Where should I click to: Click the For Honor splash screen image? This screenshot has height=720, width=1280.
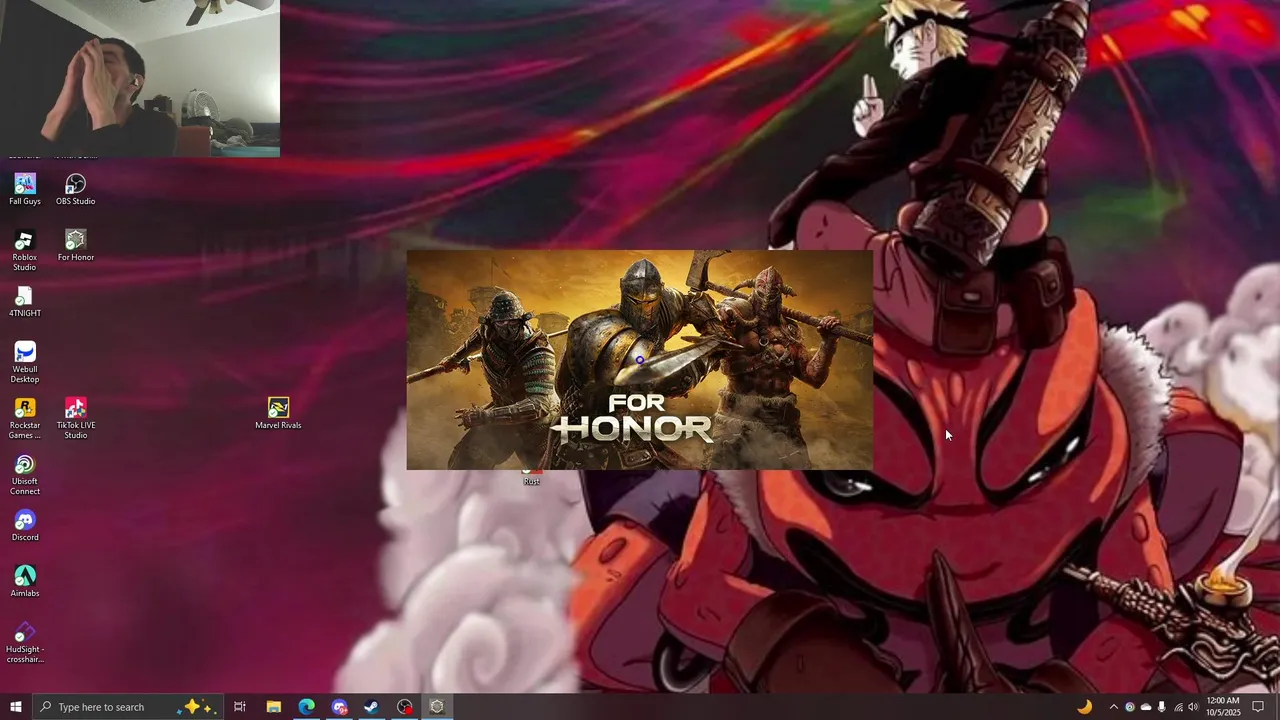point(640,360)
